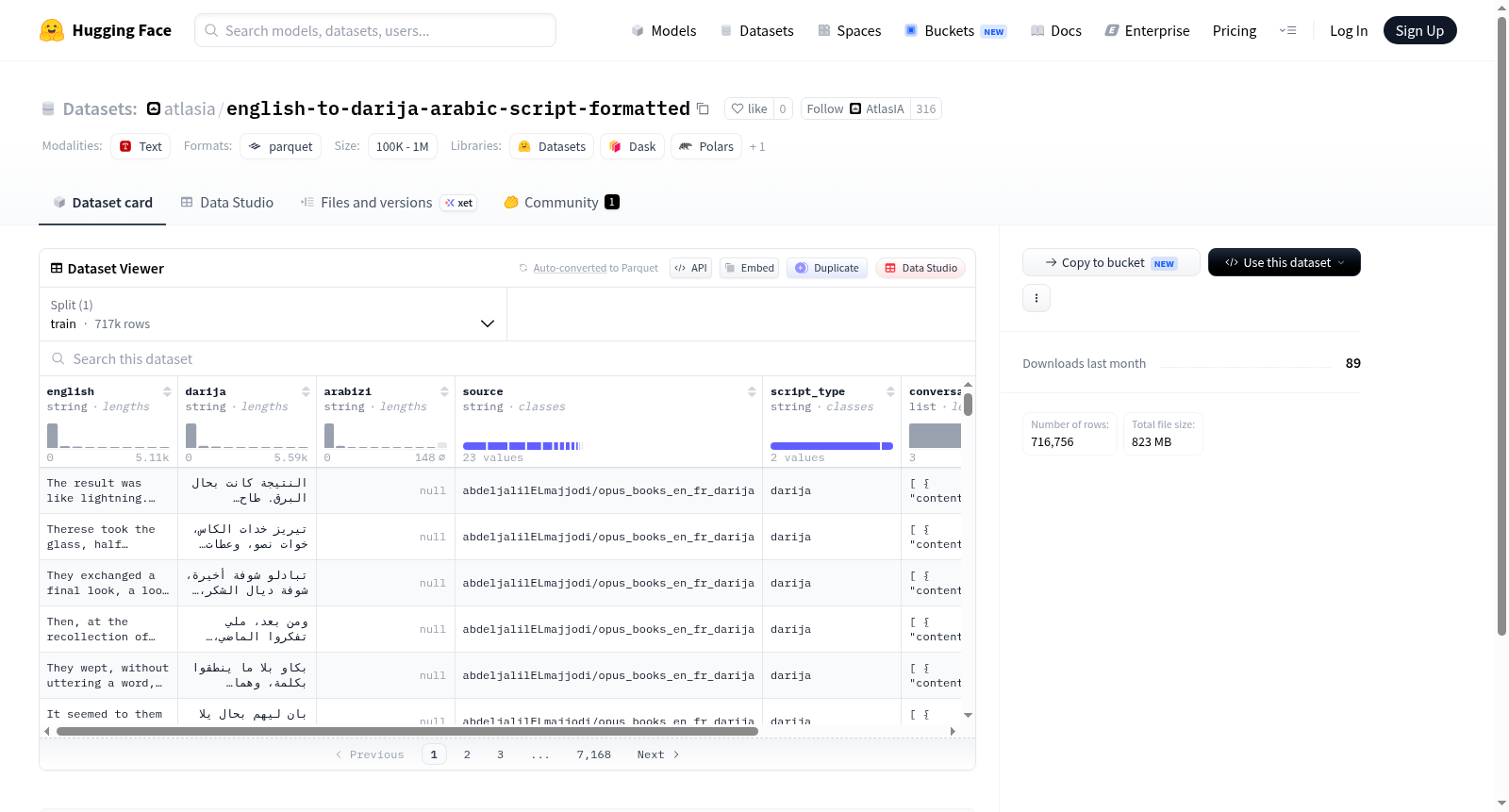Open the three-dot options menu
Screen dimensions: 1509x812
[1036, 298]
